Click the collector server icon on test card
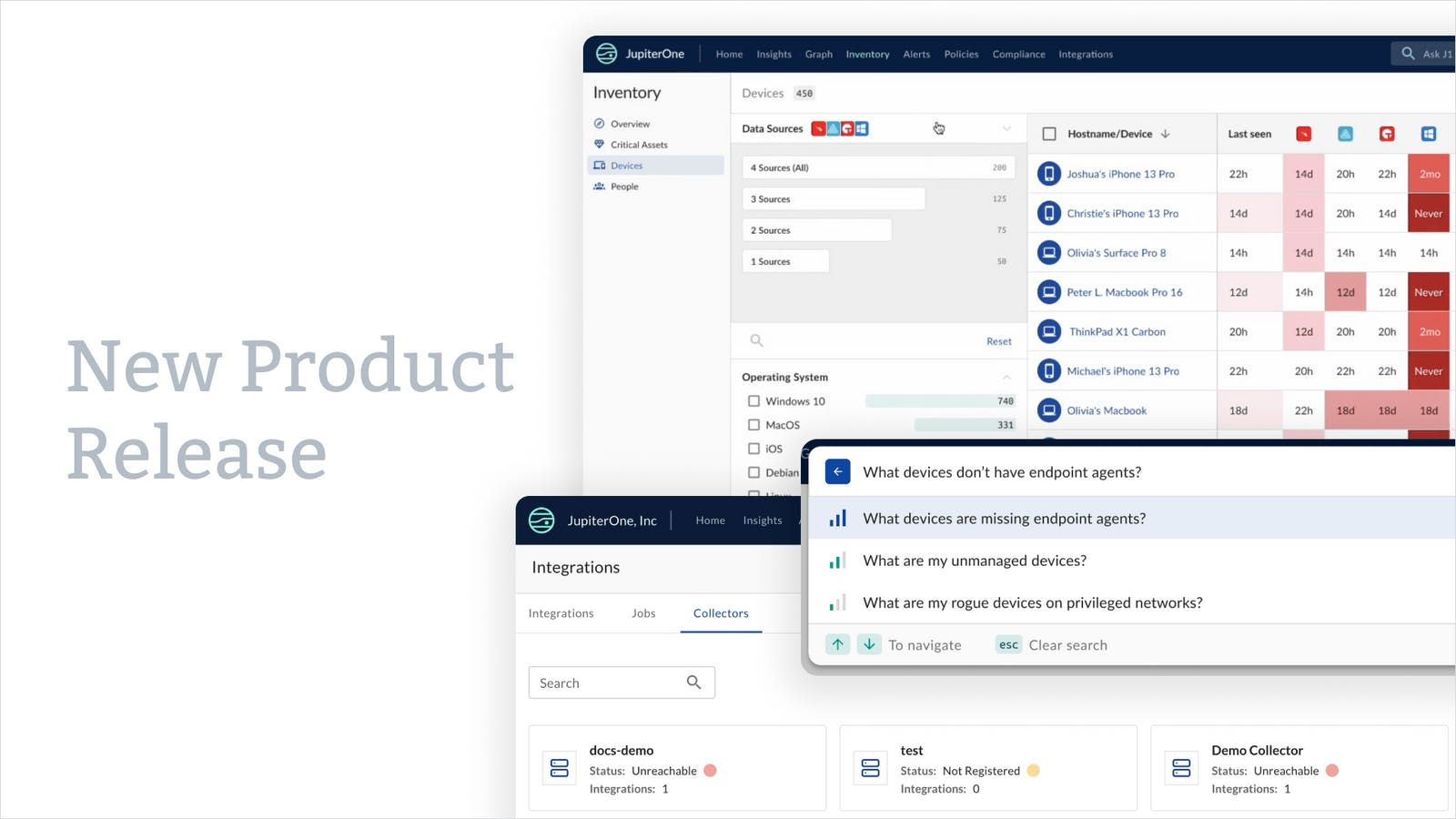The width and height of the screenshot is (1456, 819). coord(871,768)
